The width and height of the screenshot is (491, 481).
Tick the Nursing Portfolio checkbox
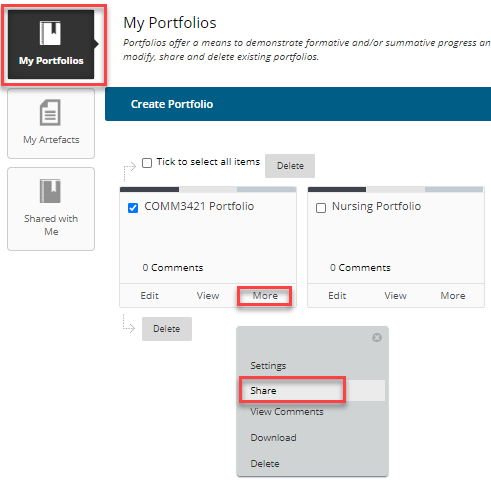[321, 208]
